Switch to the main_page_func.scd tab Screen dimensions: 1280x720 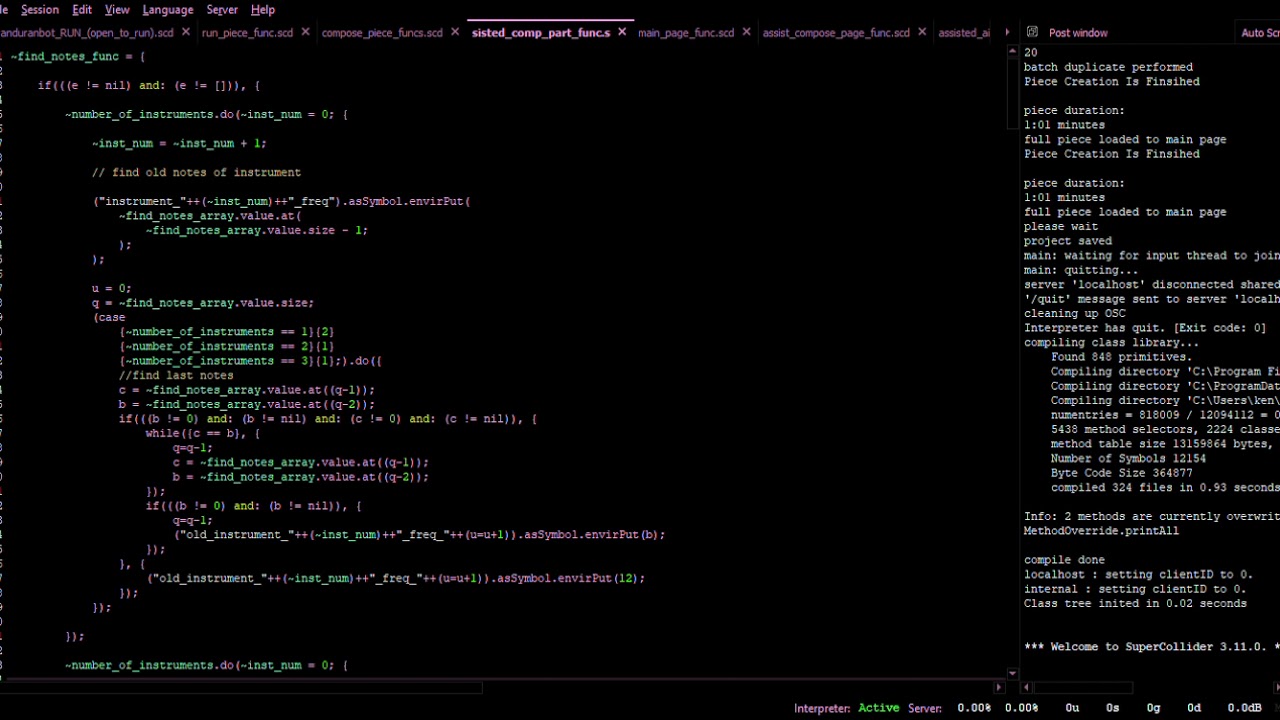click(686, 32)
